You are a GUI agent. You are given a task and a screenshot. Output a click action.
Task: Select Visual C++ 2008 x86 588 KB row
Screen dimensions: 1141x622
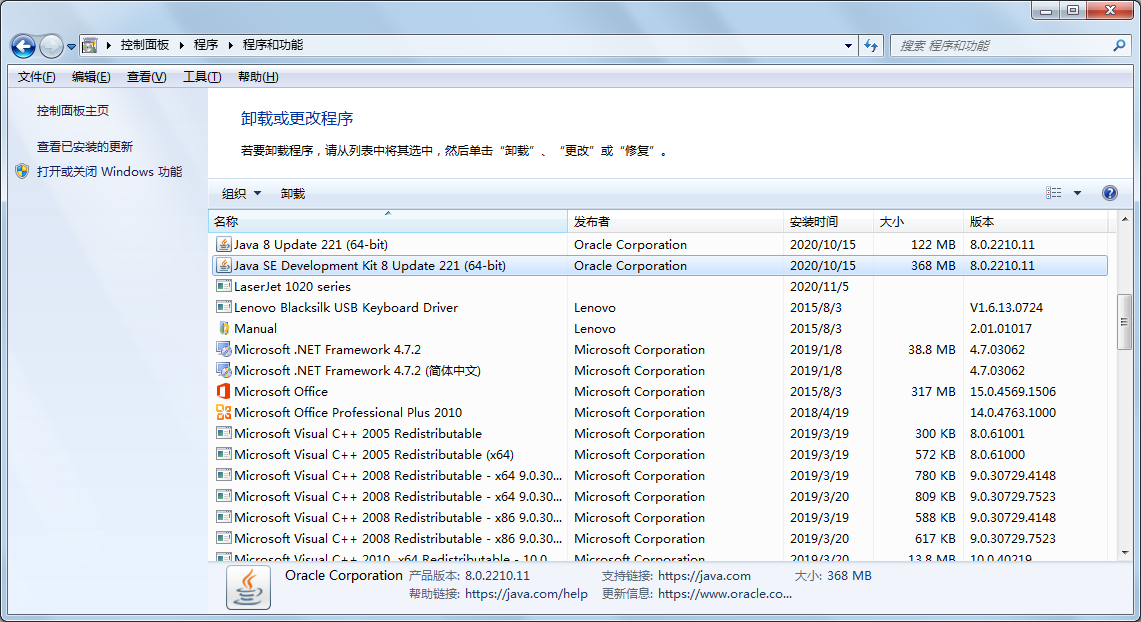660,517
